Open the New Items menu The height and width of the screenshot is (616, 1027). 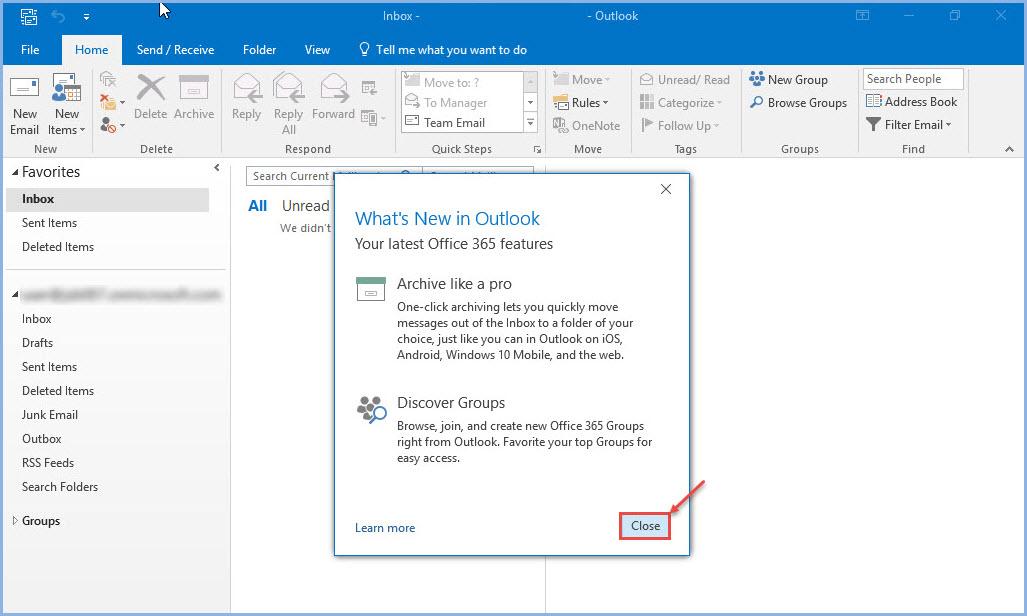tap(66, 105)
